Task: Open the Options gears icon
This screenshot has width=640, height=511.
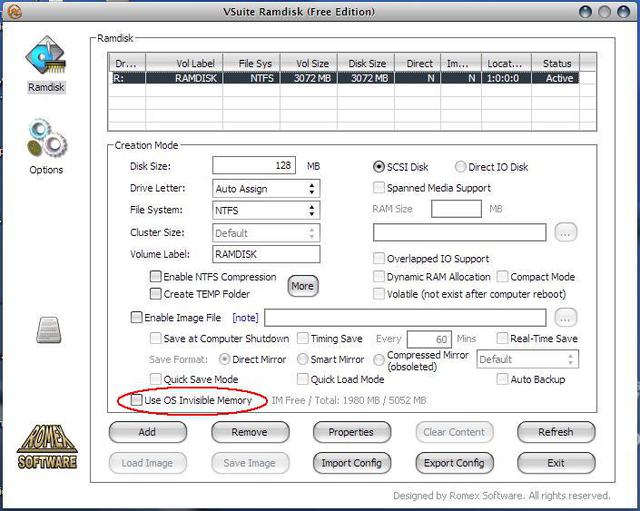Action: coord(47,139)
